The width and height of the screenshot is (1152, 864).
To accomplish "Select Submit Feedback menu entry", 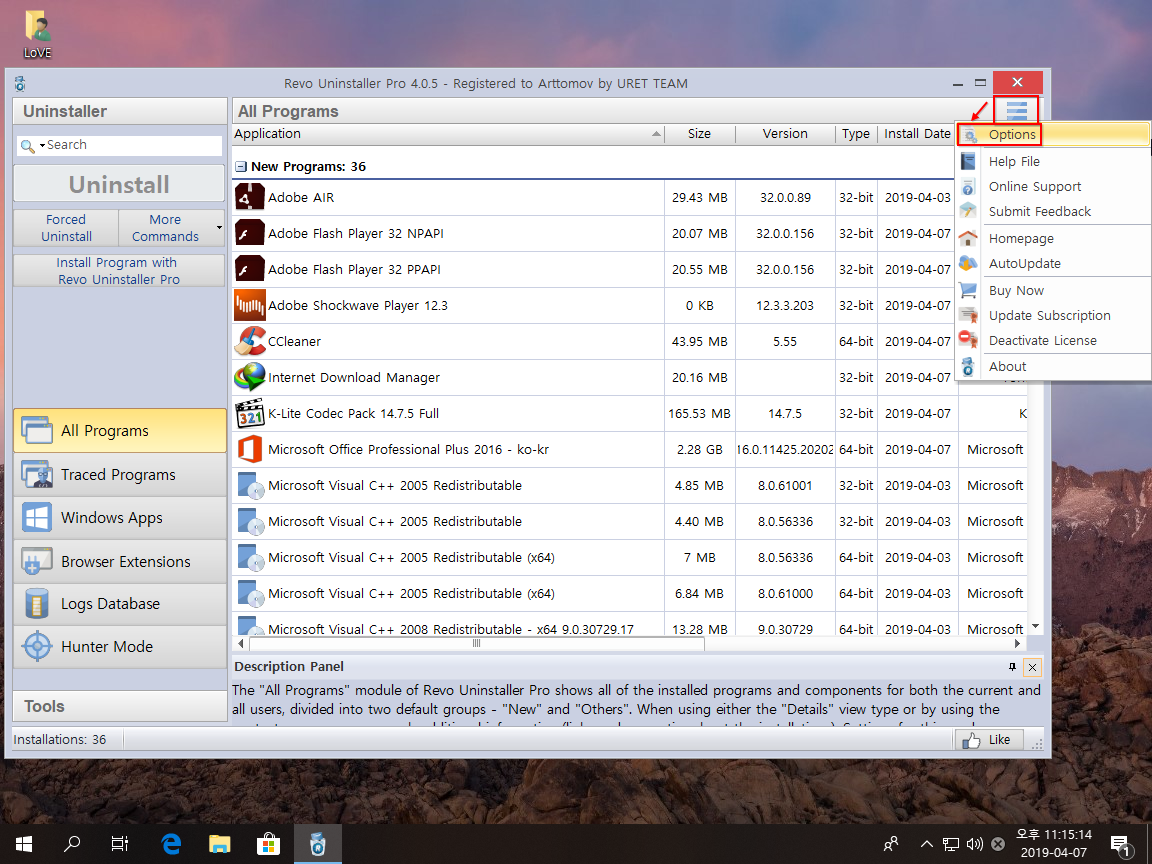I will [1053, 212].
